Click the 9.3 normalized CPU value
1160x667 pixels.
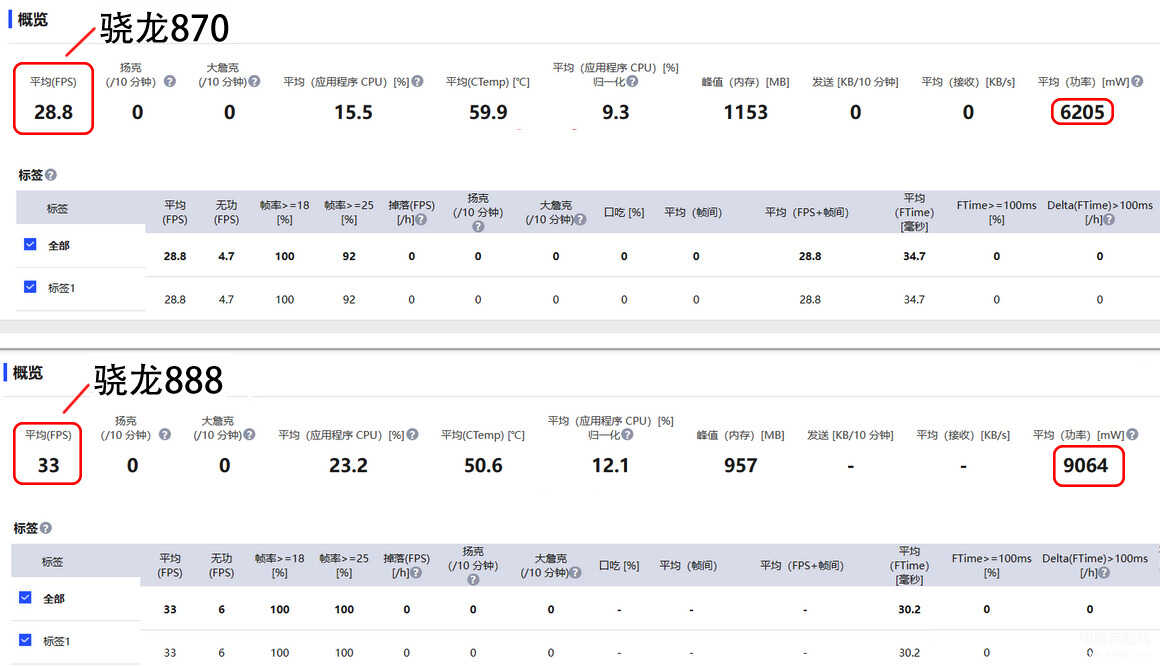point(616,112)
